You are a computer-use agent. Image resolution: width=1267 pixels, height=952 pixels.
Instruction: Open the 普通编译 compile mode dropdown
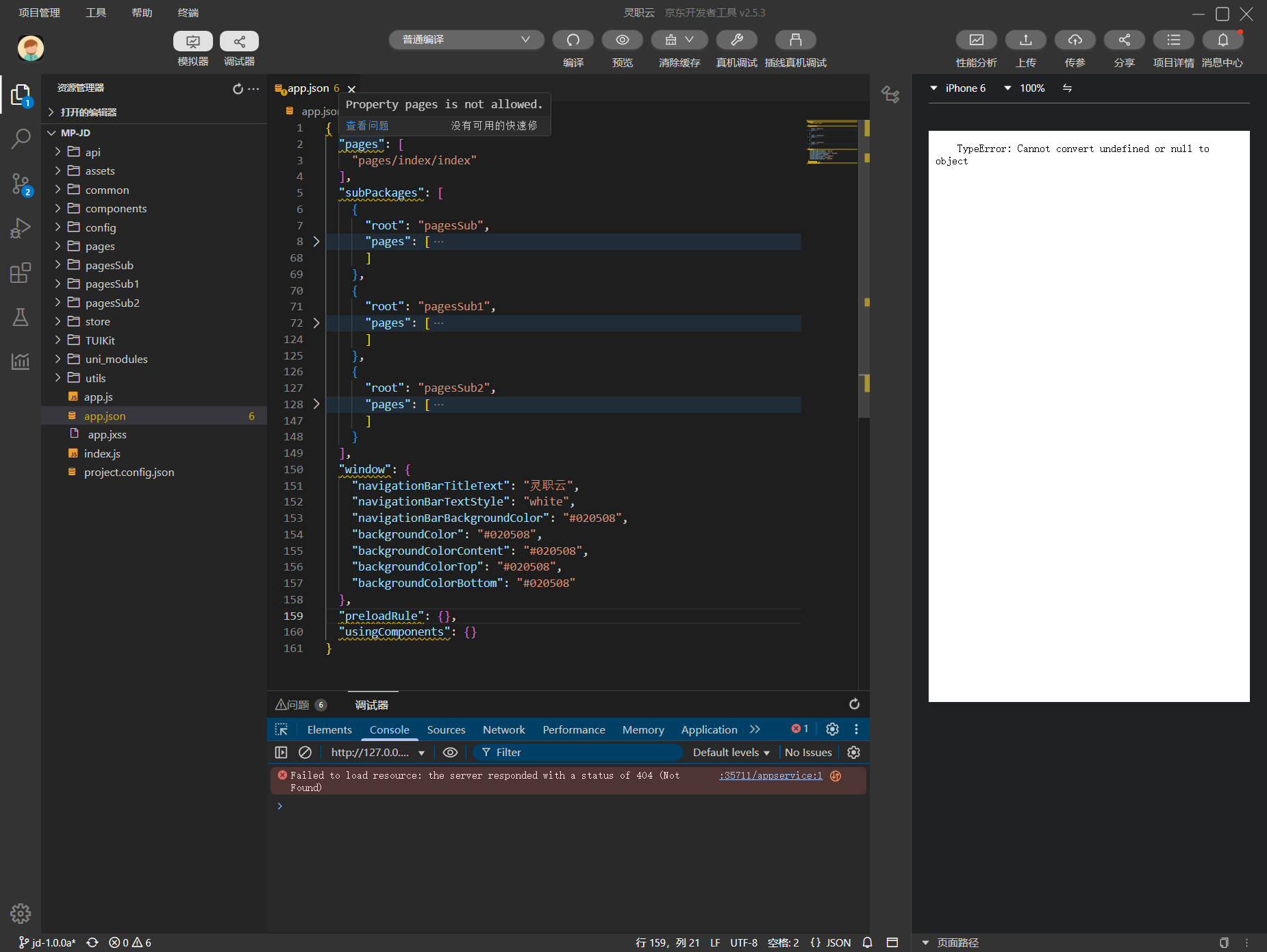coord(466,40)
